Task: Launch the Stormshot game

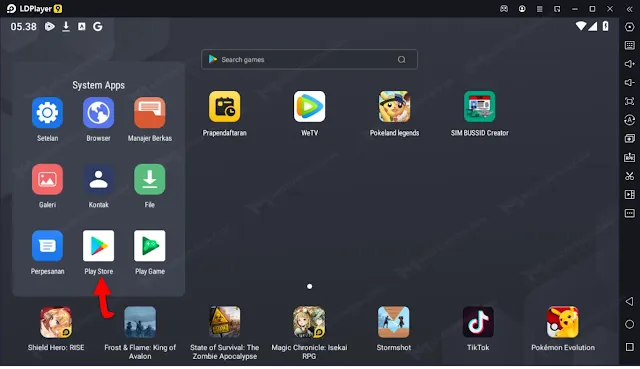Action: 394,322
